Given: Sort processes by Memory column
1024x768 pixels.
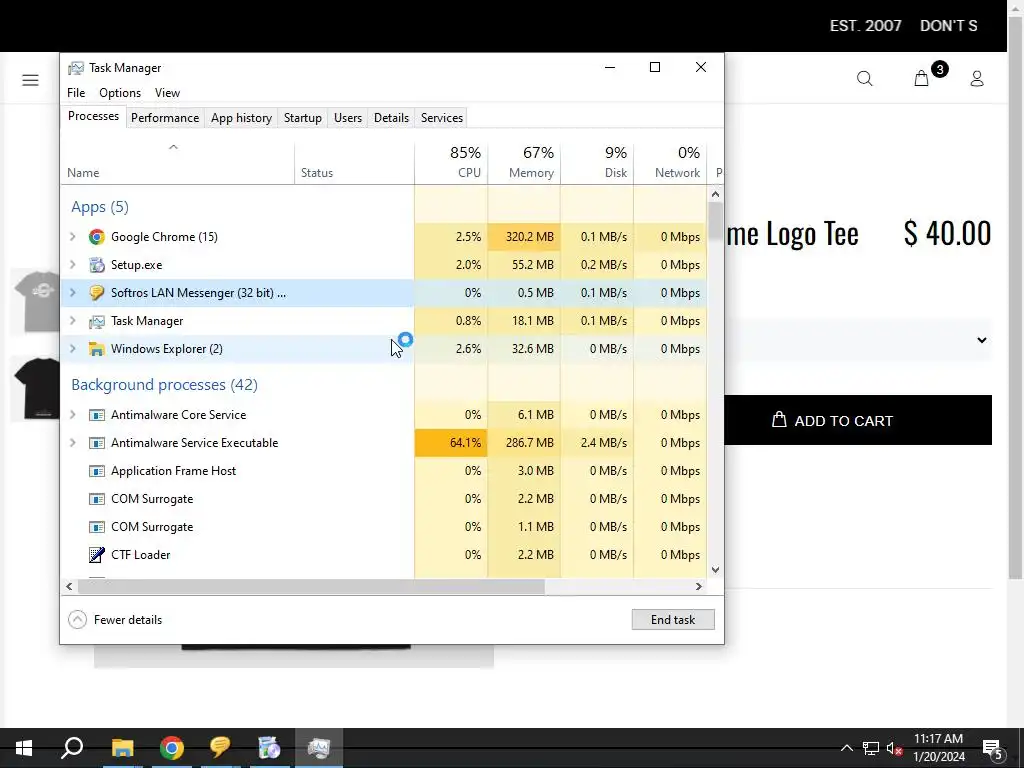Looking at the screenshot, I should (x=524, y=163).
